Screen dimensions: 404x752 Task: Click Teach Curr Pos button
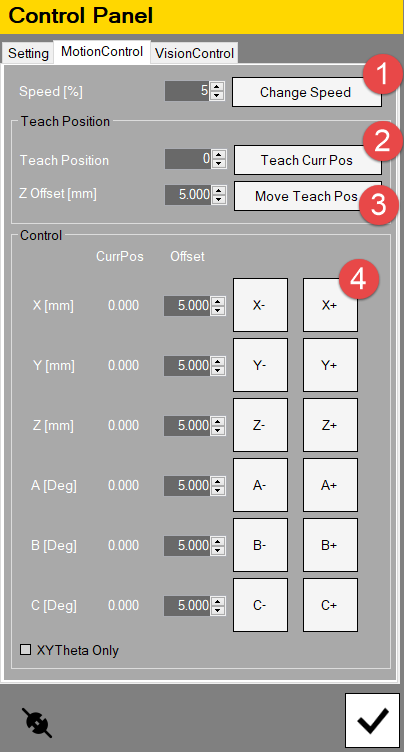[x=308, y=160]
